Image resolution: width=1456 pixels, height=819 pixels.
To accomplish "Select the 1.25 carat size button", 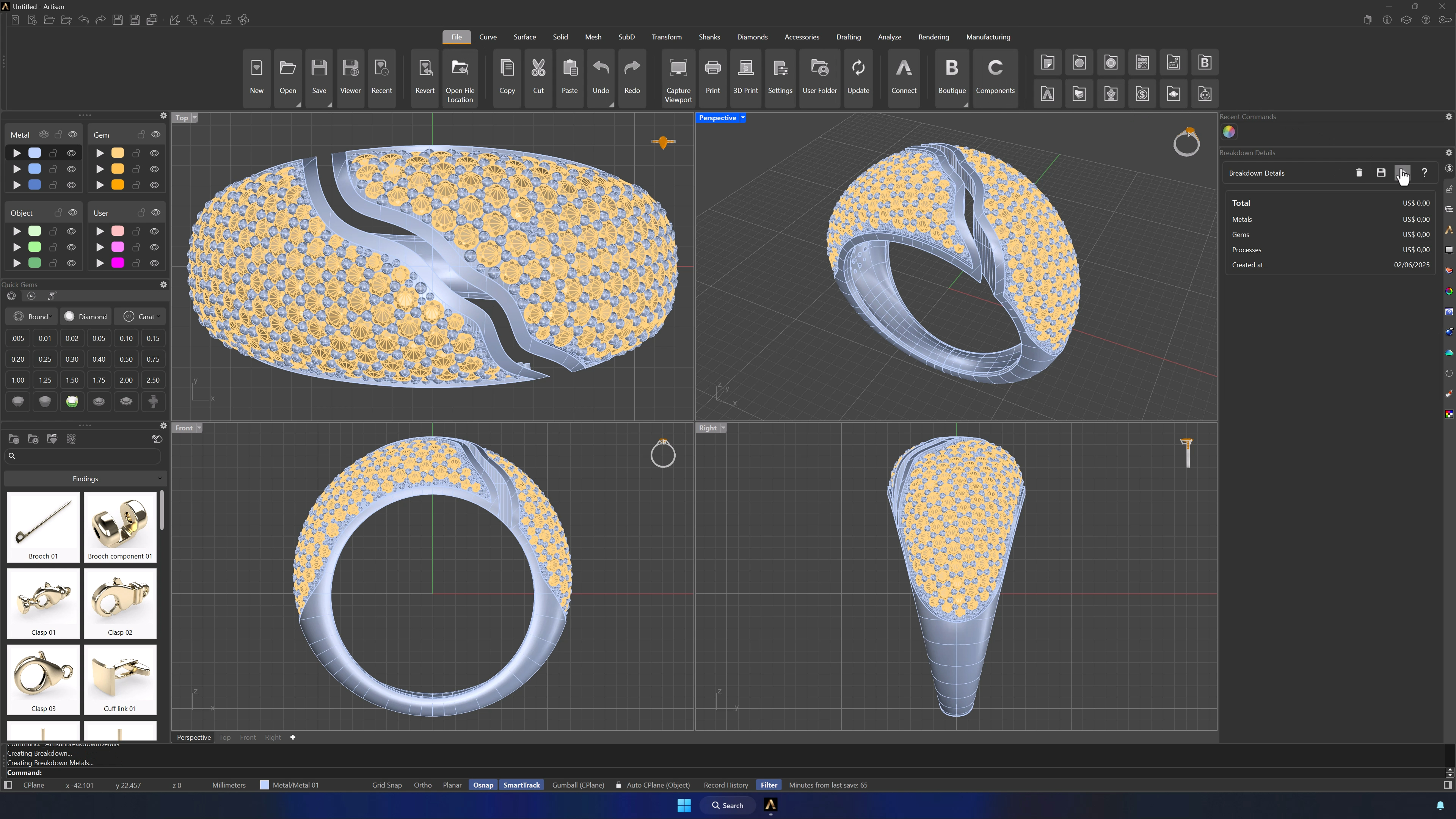I will click(x=45, y=380).
